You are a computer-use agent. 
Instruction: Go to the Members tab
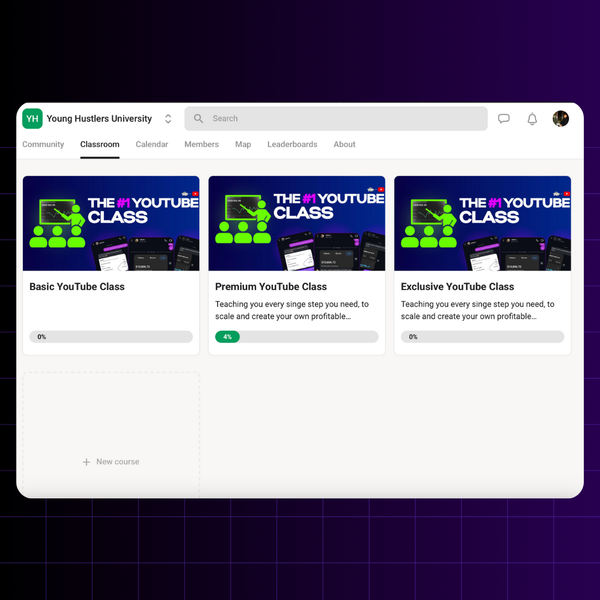[201, 145]
